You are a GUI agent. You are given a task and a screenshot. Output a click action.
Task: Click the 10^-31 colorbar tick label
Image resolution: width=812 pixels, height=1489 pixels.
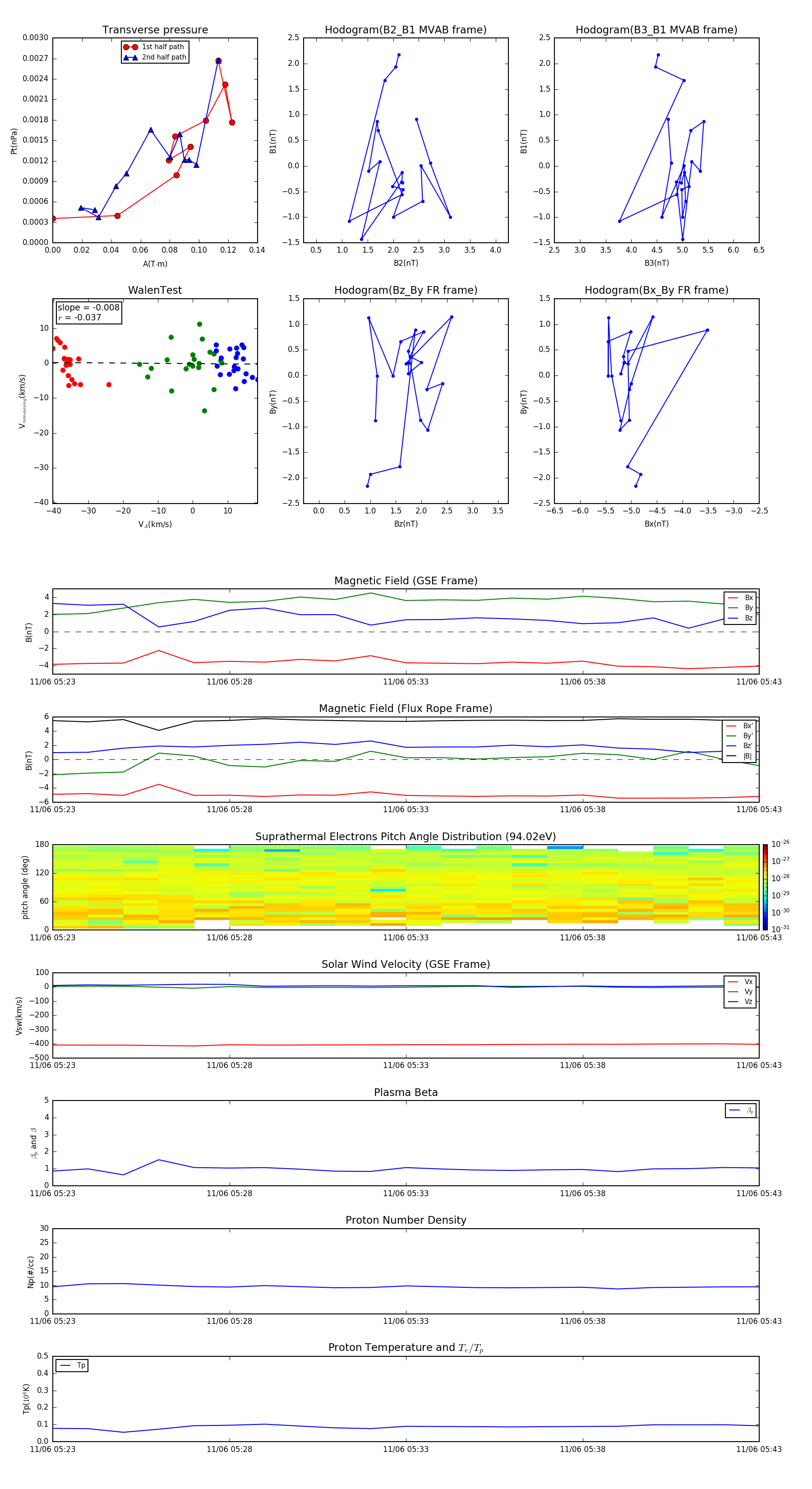click(780, 929)
